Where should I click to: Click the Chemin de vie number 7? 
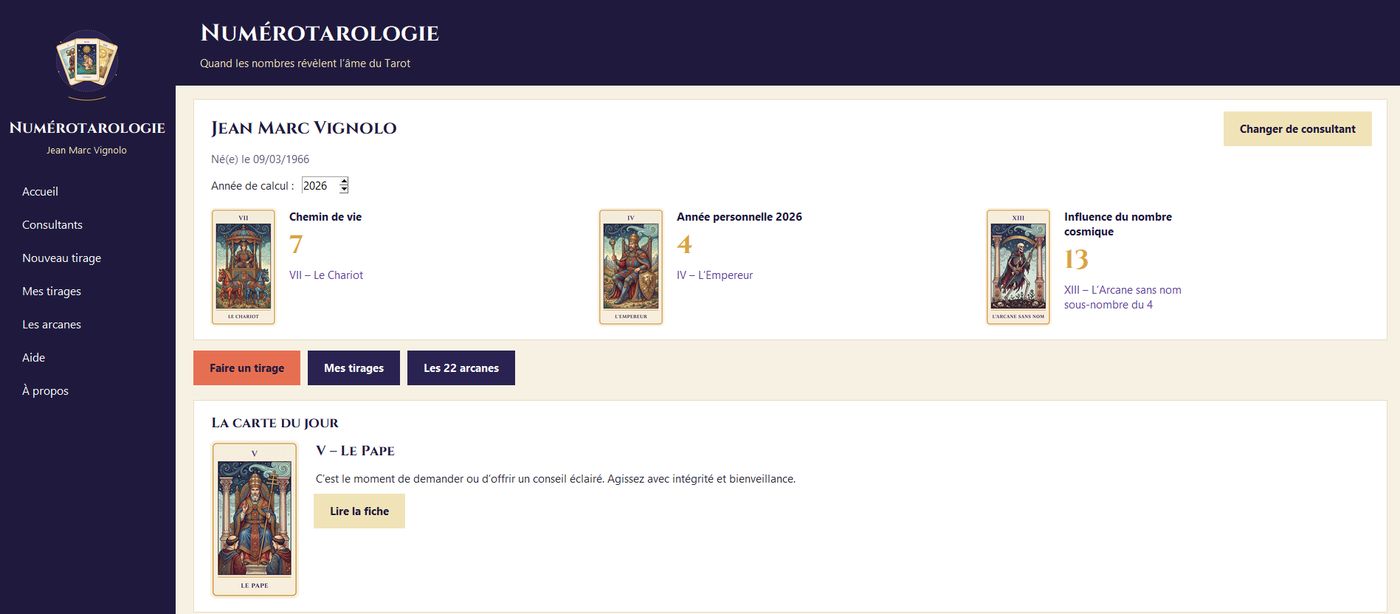[296, 245]
